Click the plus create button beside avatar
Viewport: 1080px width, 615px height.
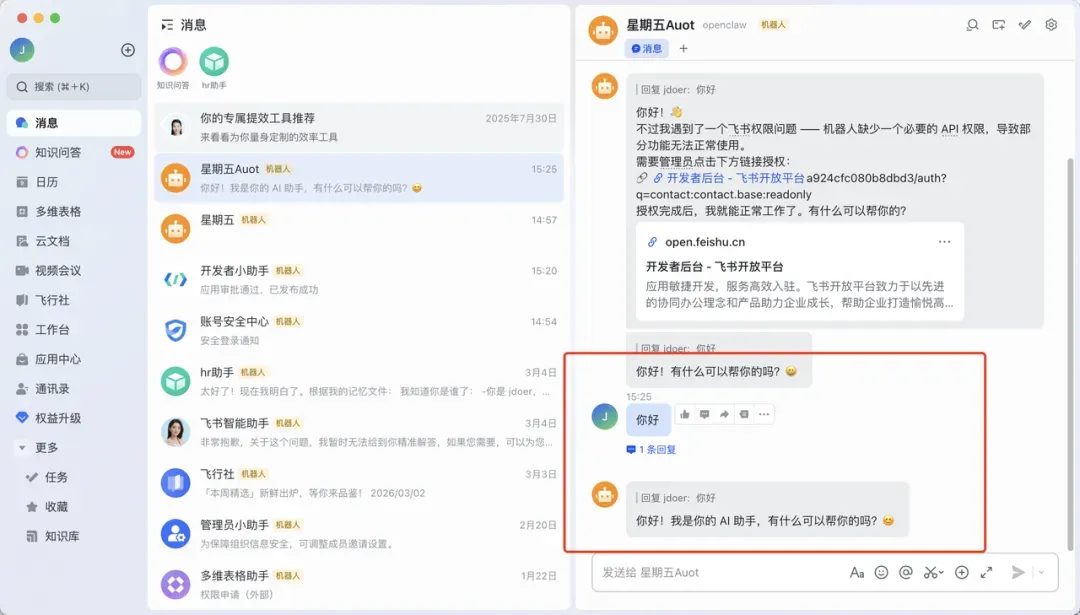tap(127, 50)
